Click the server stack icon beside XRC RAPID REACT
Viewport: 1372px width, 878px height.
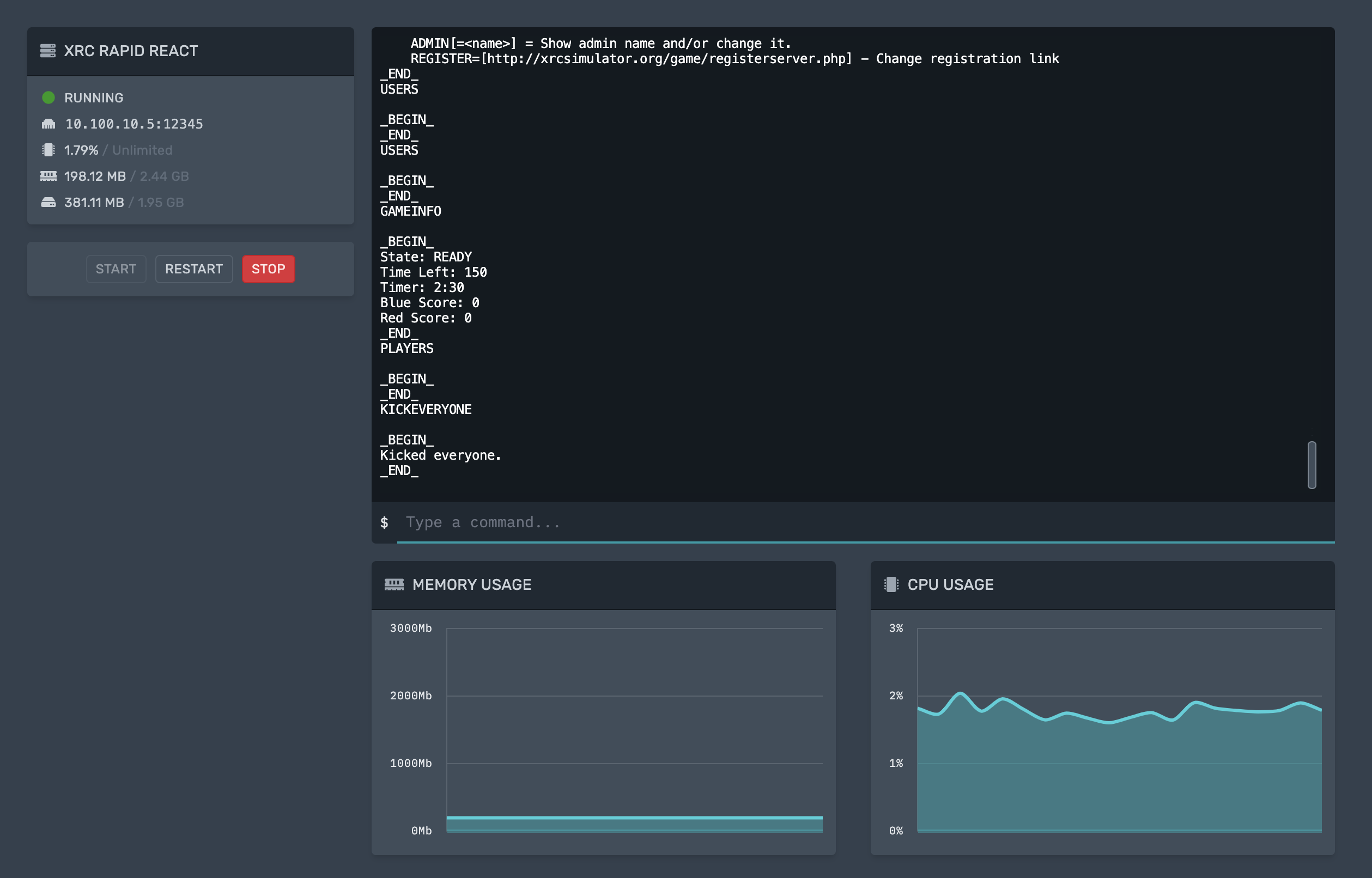(48, 51)
